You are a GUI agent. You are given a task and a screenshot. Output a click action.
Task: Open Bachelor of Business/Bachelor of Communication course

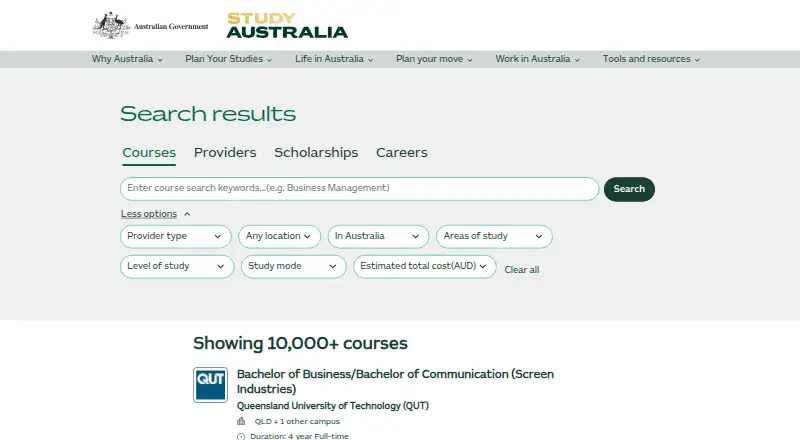pyautogui.click(x=395, y=381)
